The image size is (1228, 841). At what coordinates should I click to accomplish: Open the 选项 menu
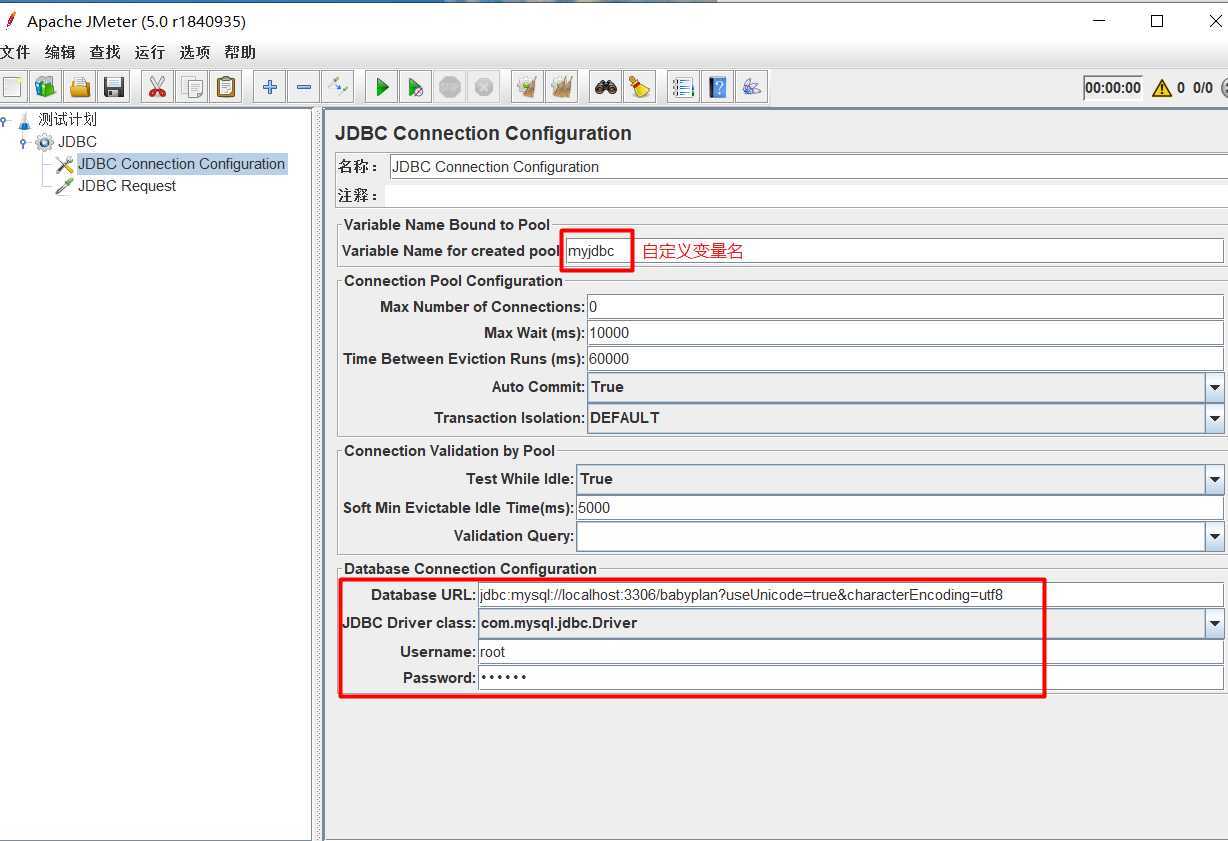(x=195, y=52)
